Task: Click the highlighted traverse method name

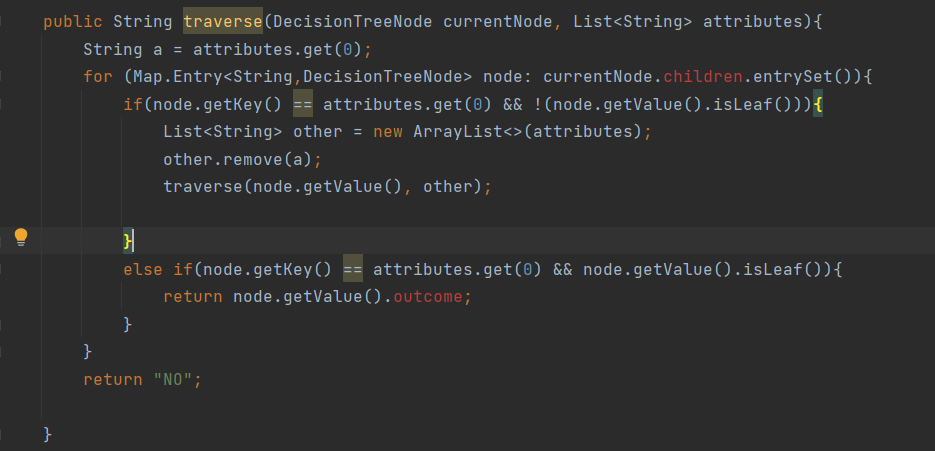Action: [x=218, y=21]
